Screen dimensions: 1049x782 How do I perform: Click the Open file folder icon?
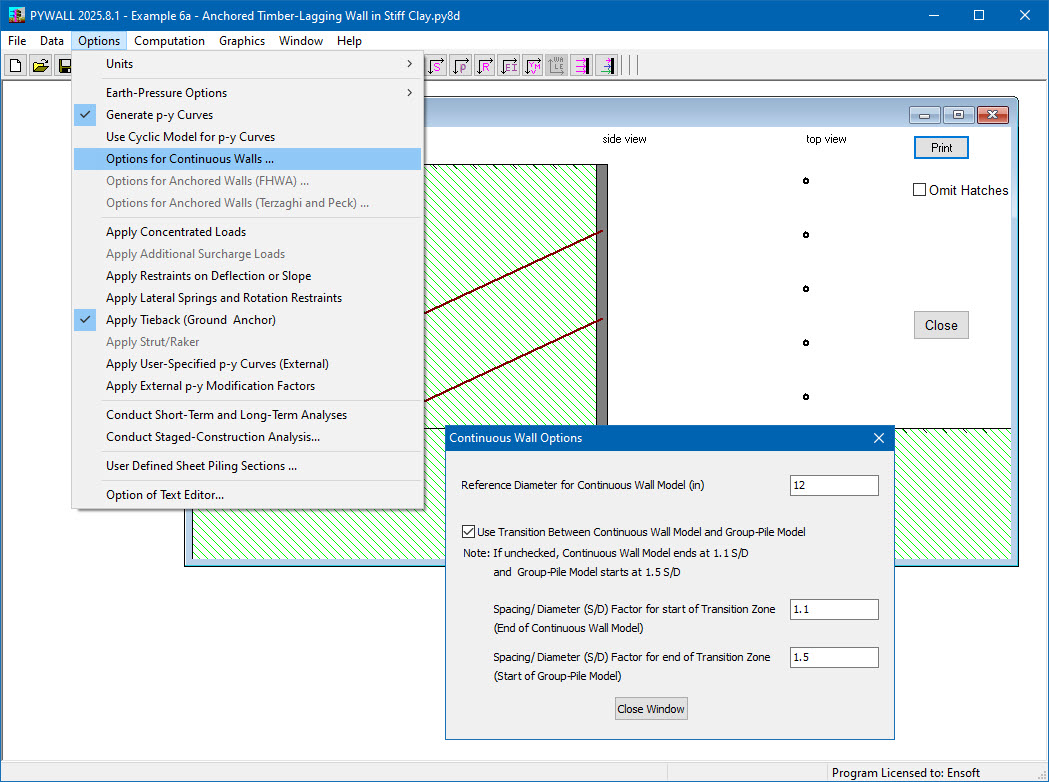[40, 66]
